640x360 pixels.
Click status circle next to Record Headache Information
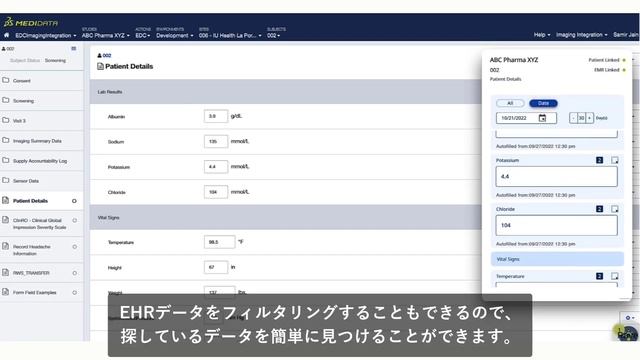(x=74, y=247)
